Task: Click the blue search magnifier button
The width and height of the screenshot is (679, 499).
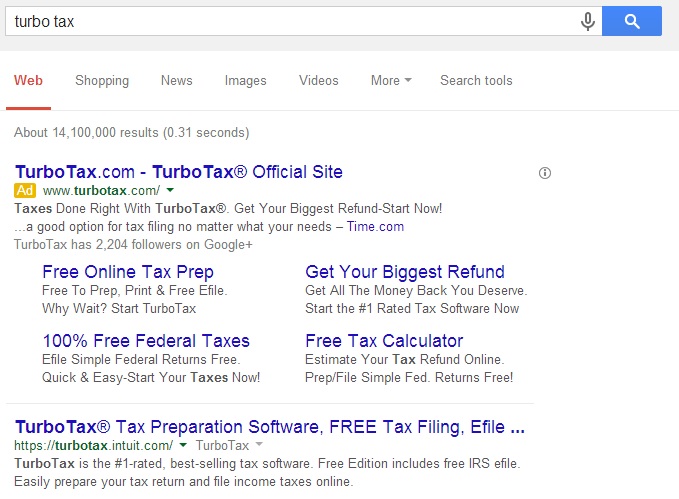Action: tap(632, 21)
